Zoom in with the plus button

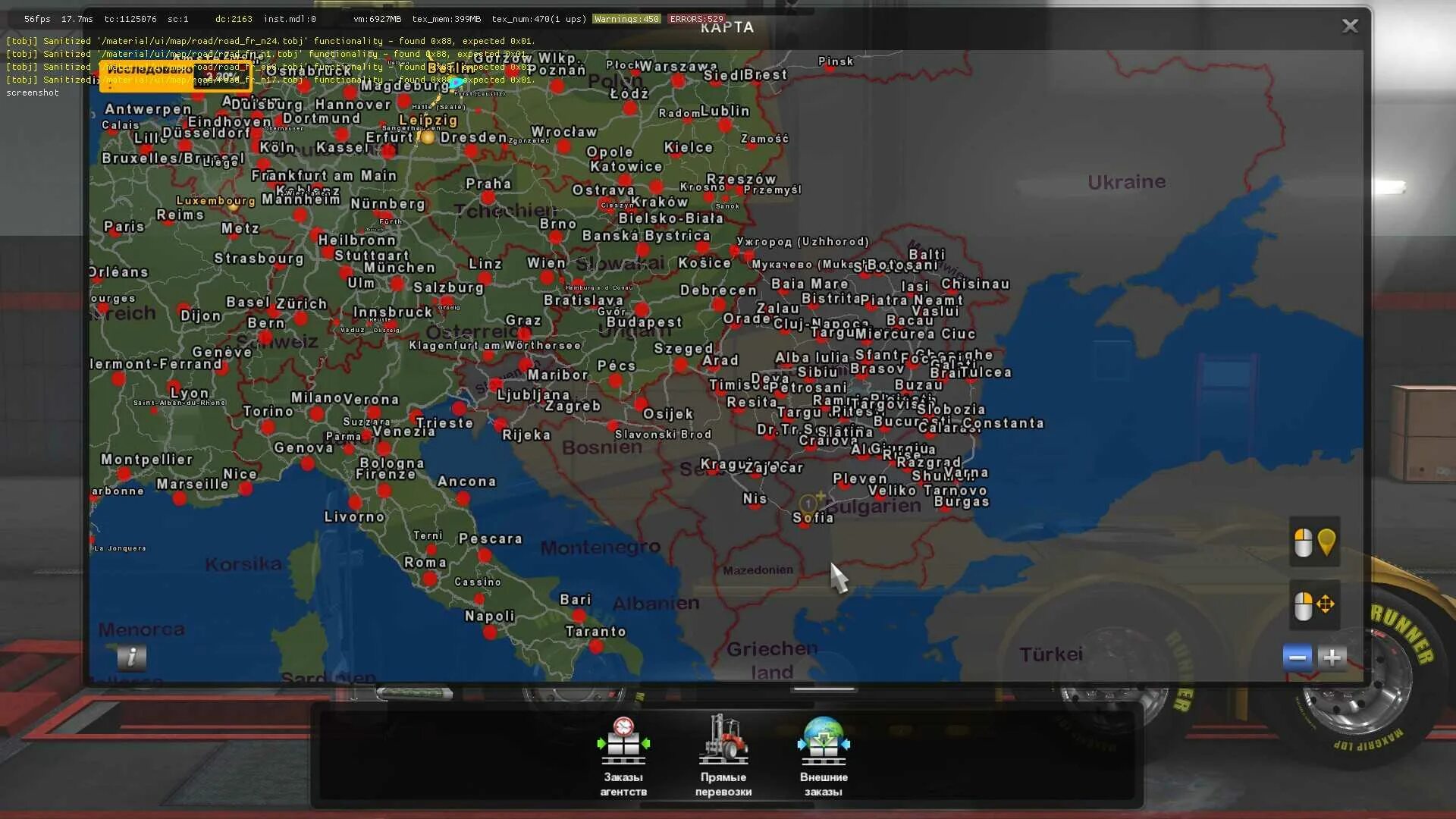pos(1332,657)
